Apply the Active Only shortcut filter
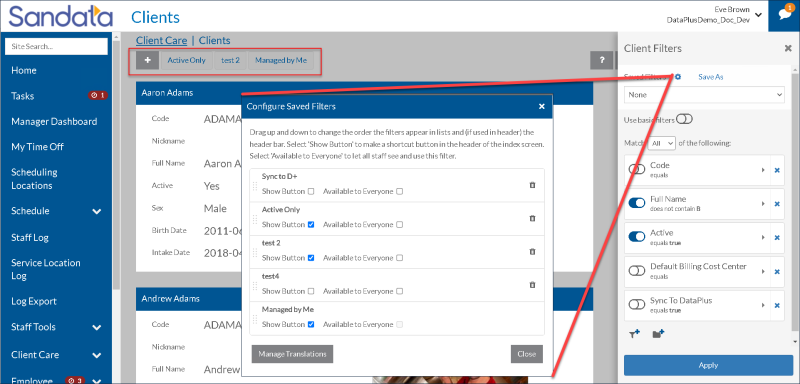This screenshot has height=384, width=800. pos(187,60)
